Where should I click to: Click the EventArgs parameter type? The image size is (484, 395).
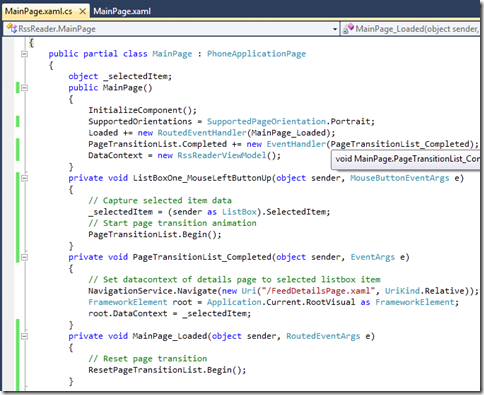tap(372, 257)
